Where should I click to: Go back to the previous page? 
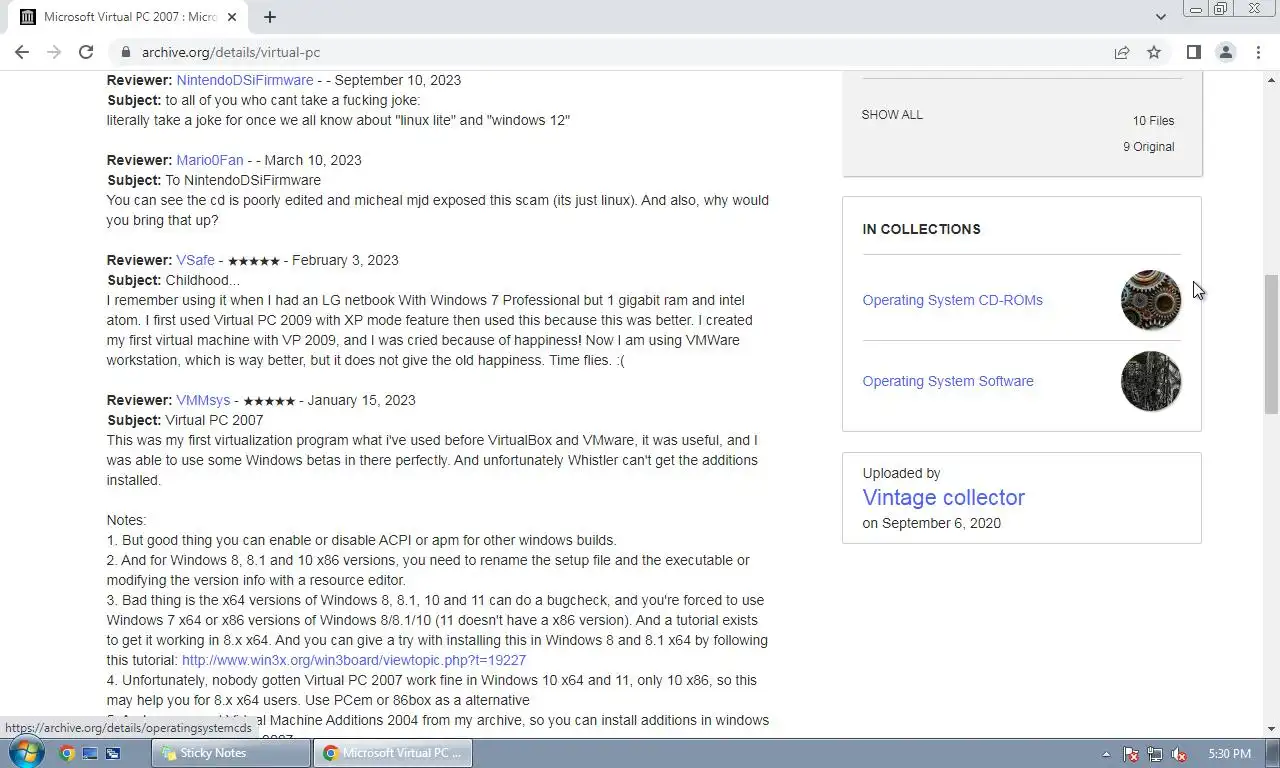(x=22, y=52)
